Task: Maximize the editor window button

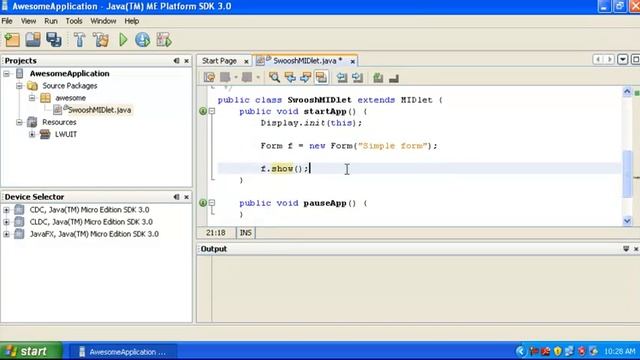Action: [636, 60]
